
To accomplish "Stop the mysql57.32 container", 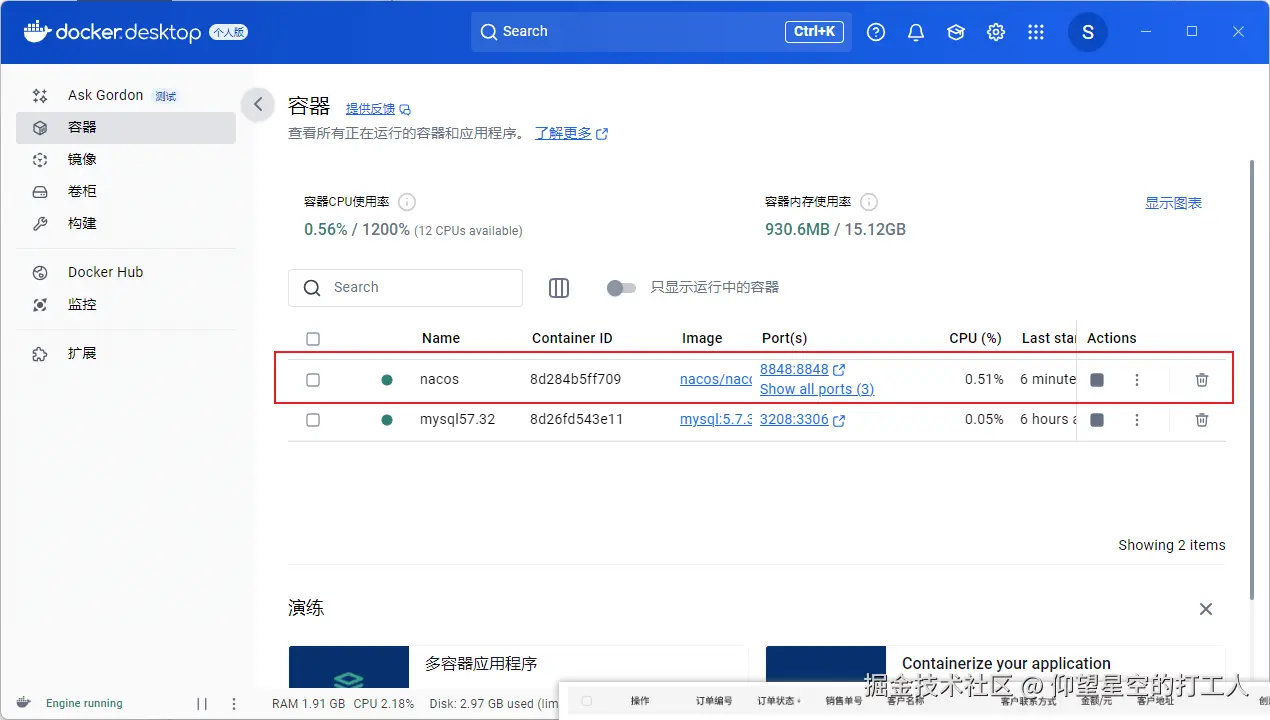I will tap(1097, 420).
